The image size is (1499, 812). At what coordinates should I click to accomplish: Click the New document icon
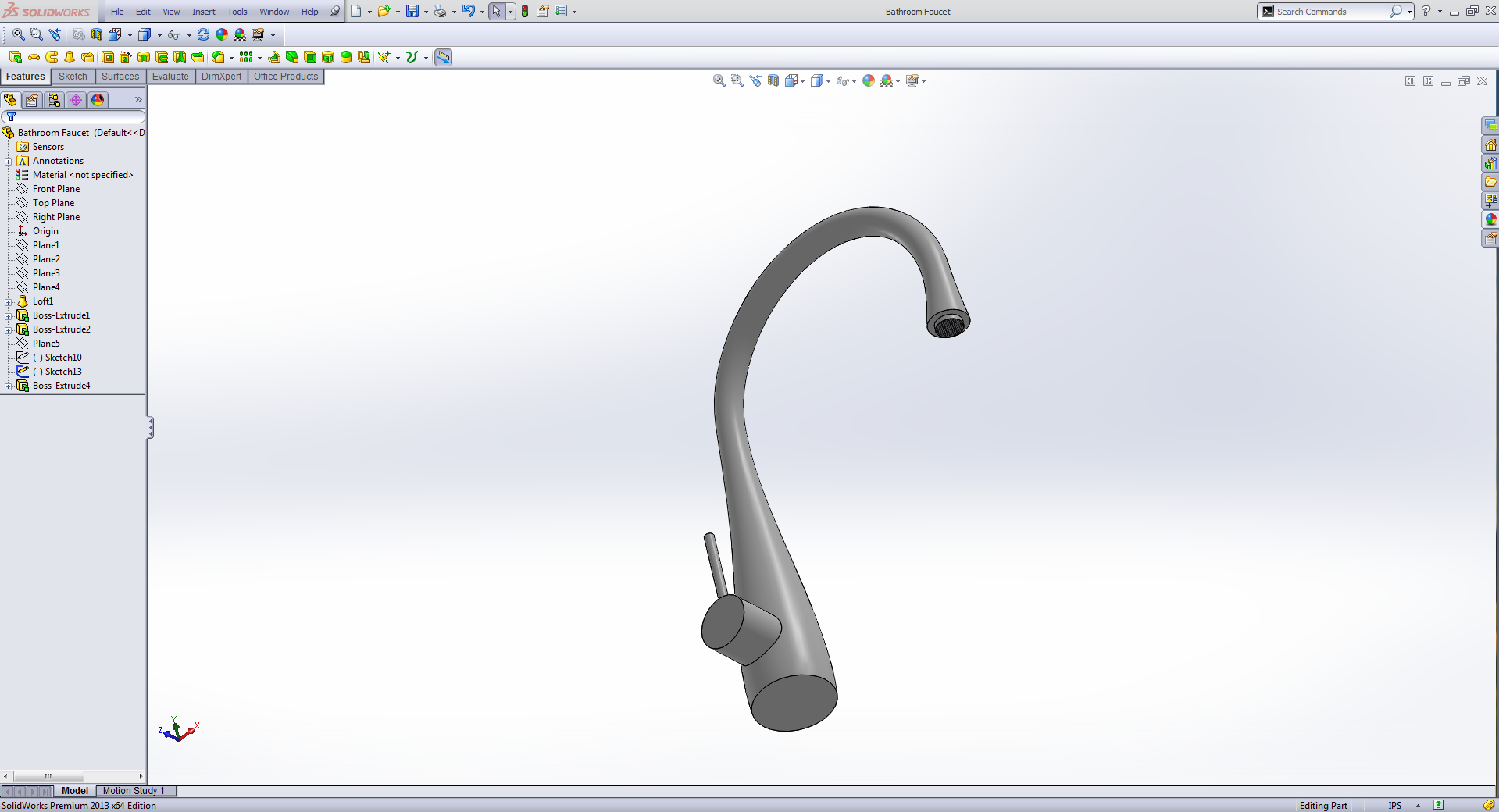click(356, 11)
